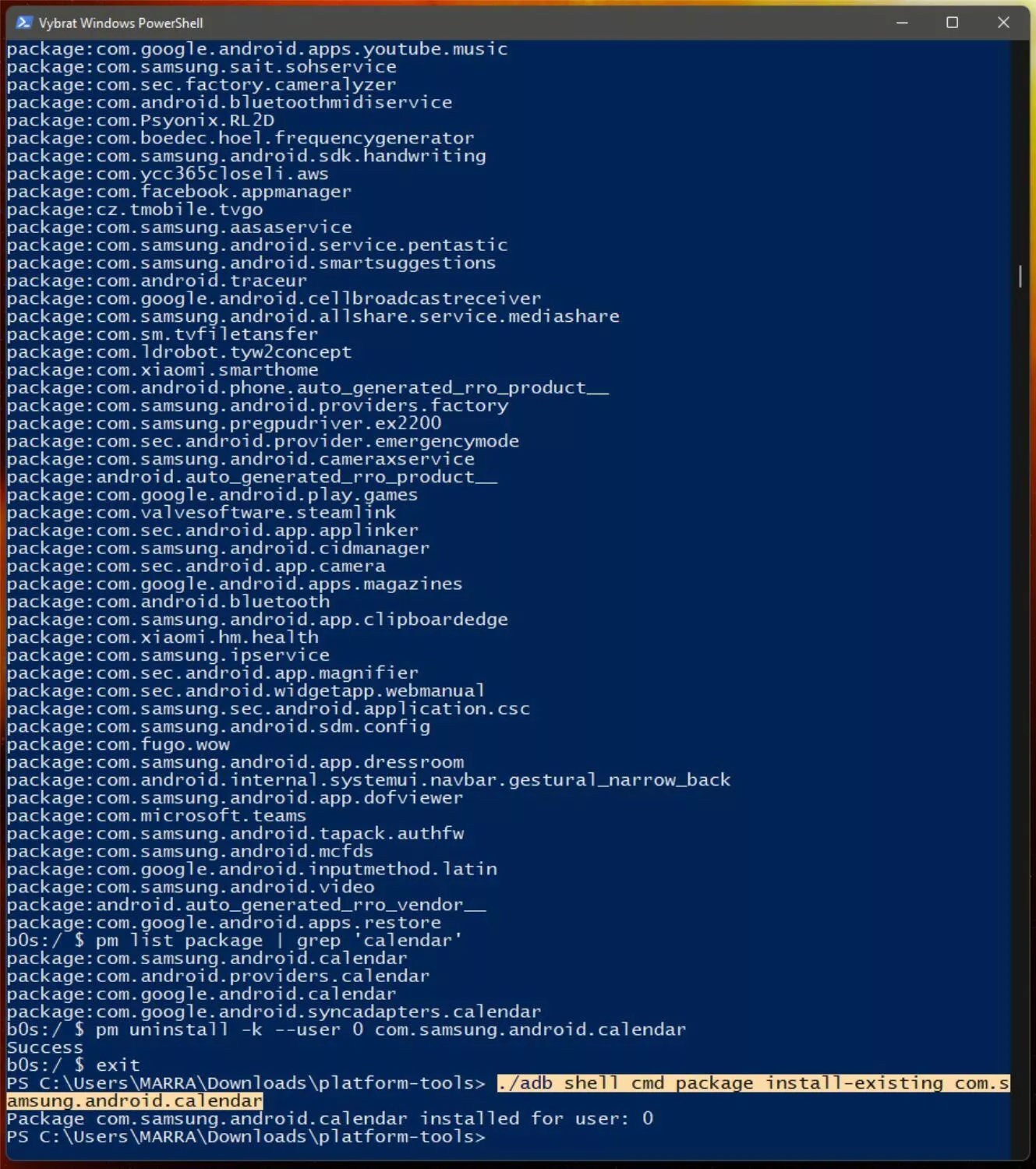The width and height of the screenshot is (1036, 1169).
Task: Maximize the PowerShell window
Action: [952, 23]
